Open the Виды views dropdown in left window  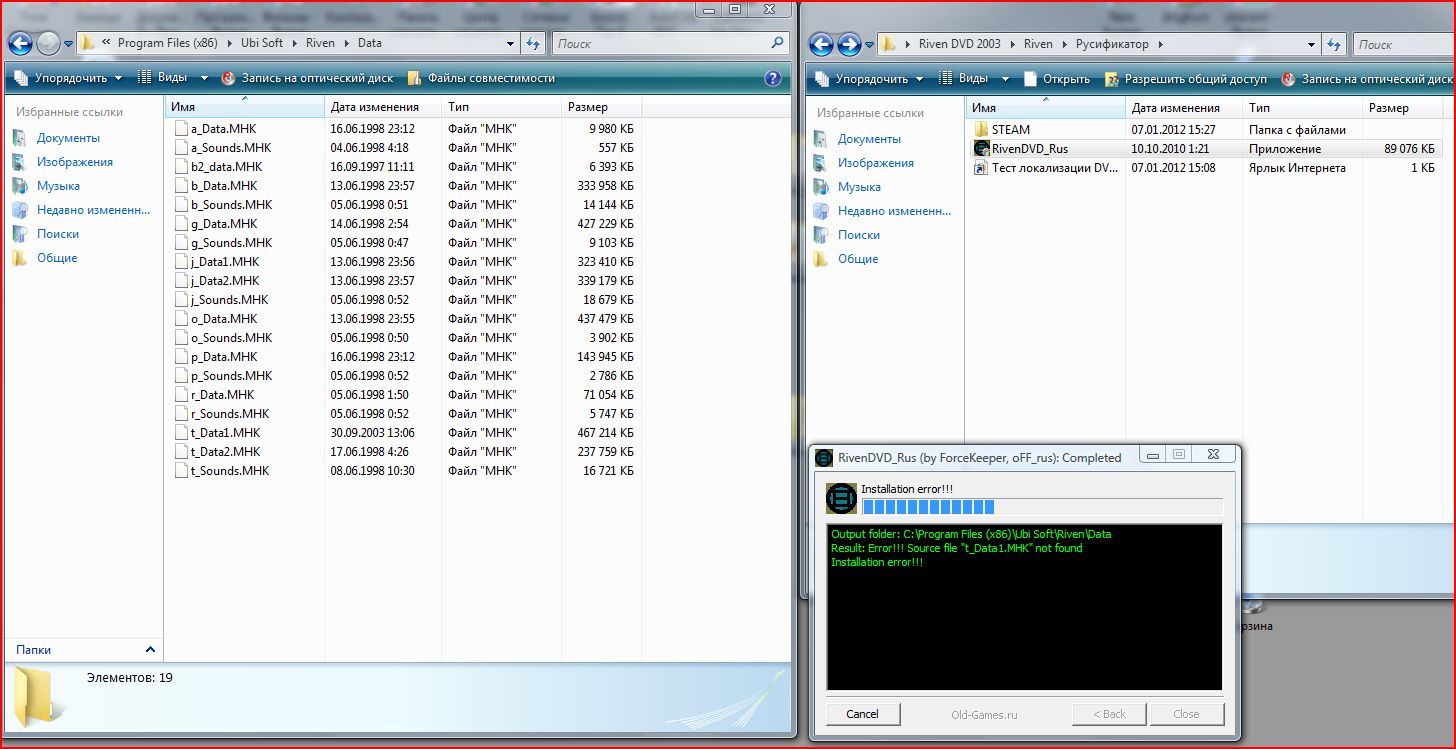tap(173, 78)
